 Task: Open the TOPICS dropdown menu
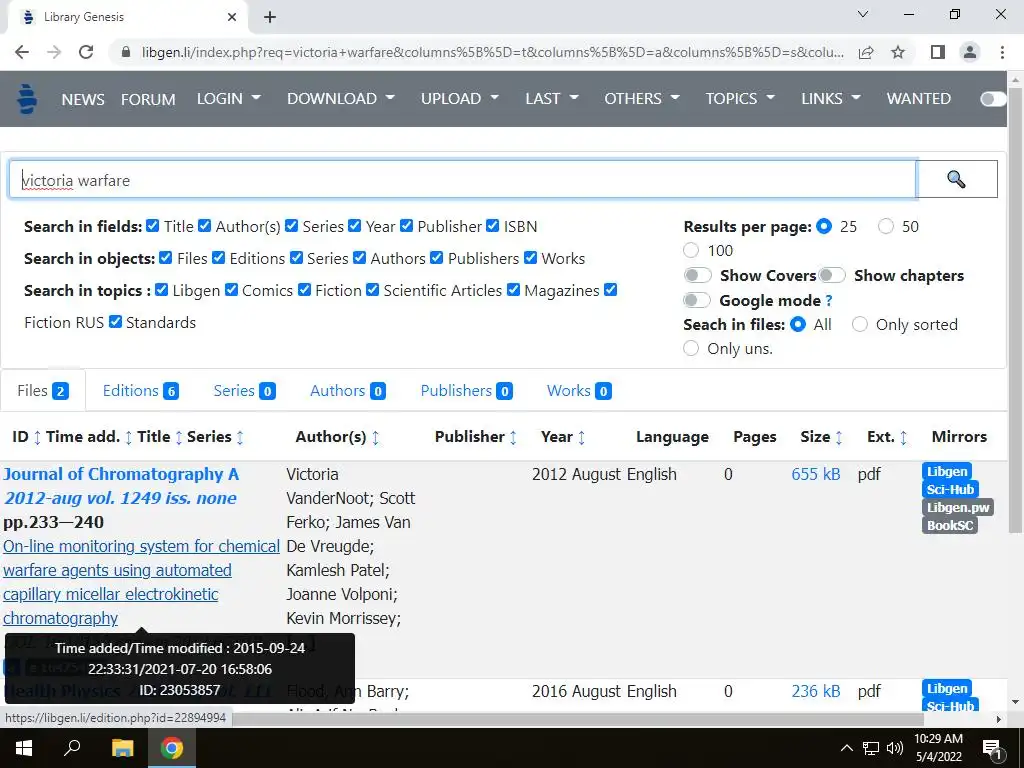coord(740,99)
